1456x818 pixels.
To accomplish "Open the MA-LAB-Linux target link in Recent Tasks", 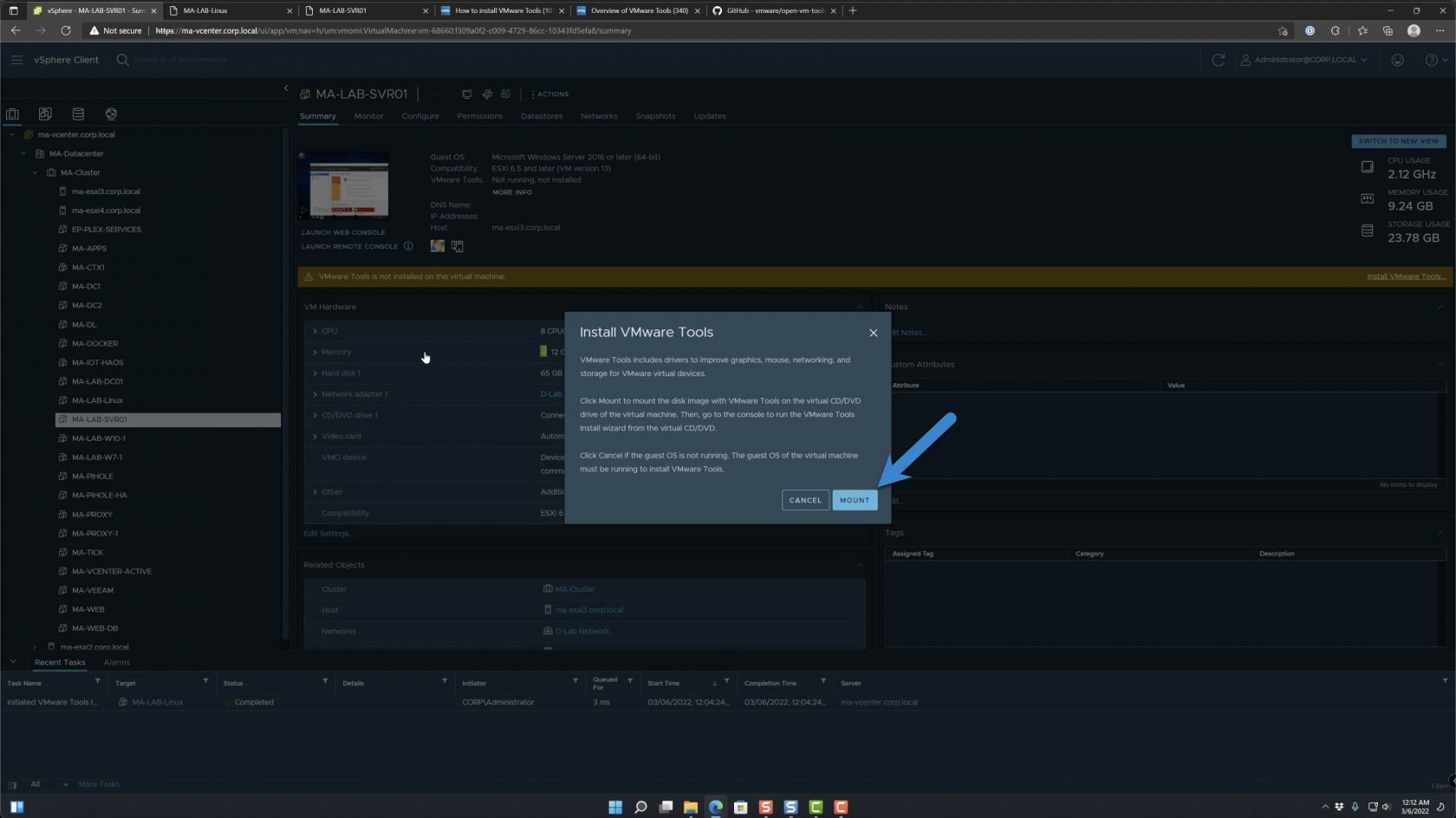I will pyautogui.click(x=157, y=703).
